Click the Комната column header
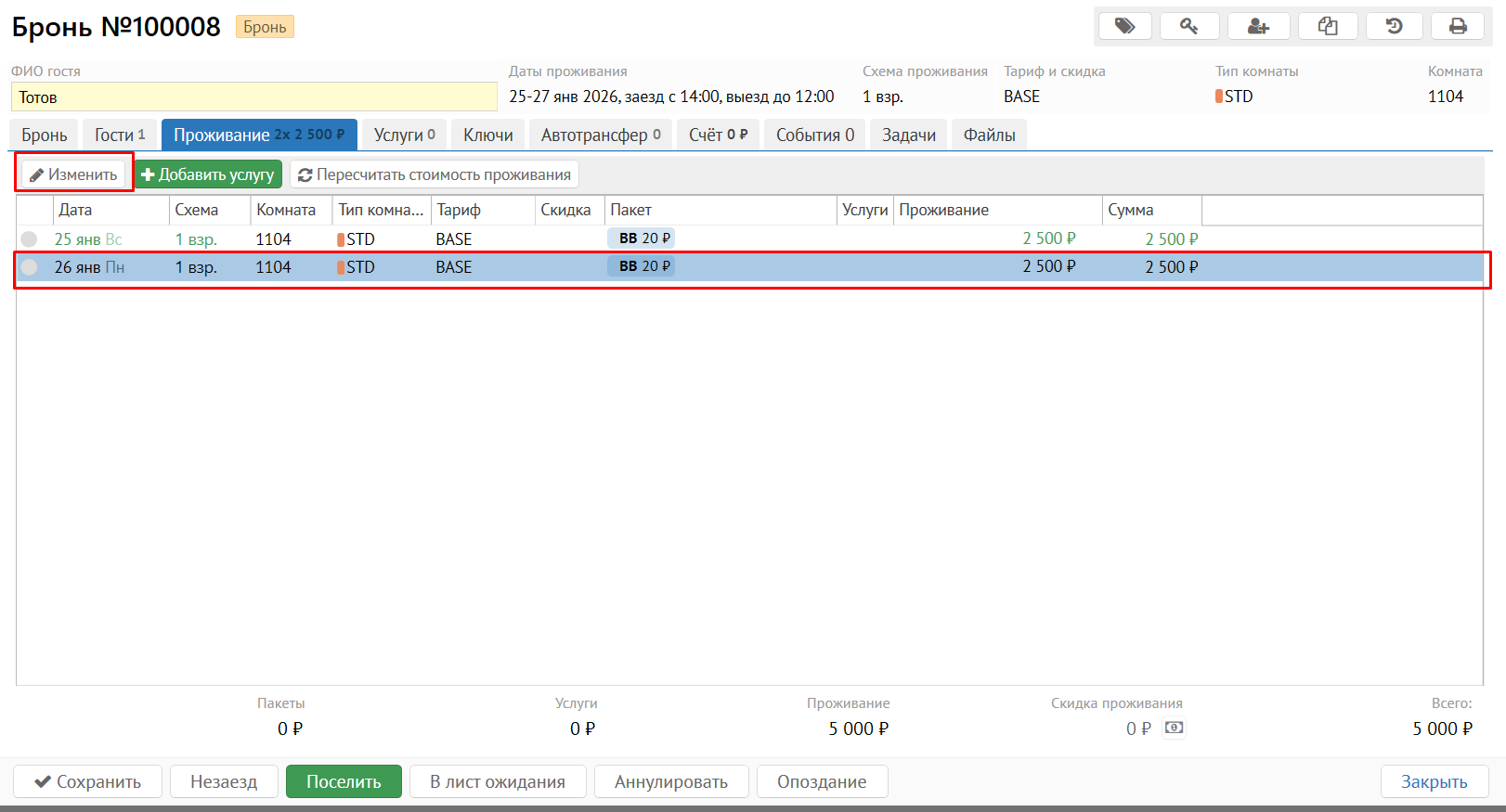 point(292,210)
